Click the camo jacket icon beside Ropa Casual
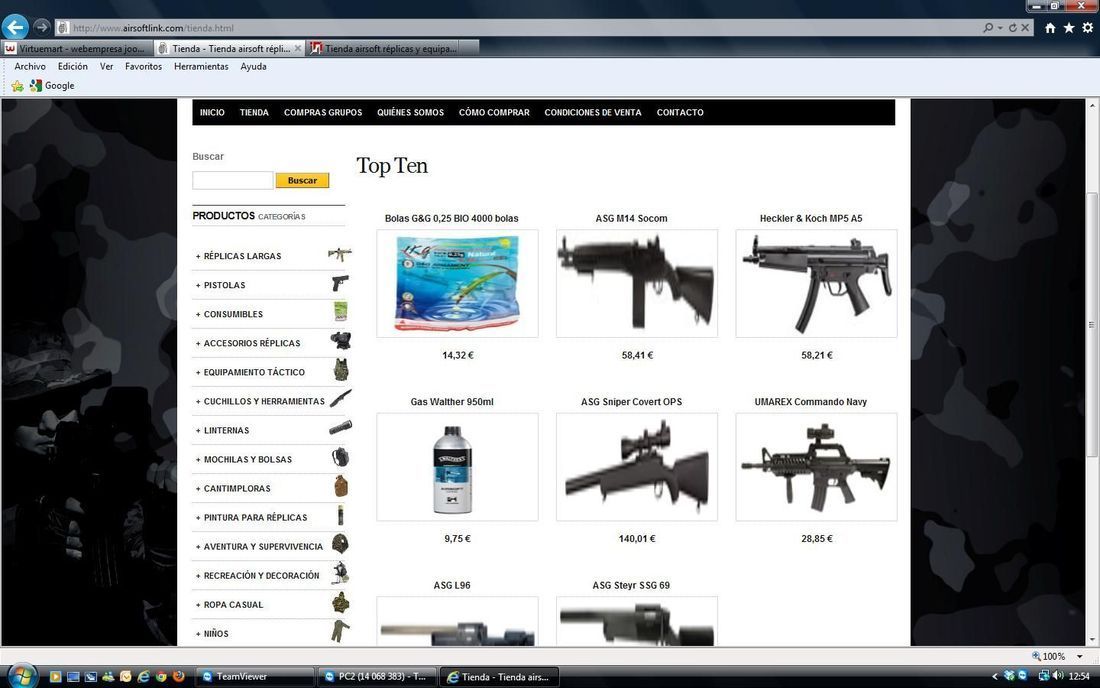The image size is (1100, 688). pos(340,602)
